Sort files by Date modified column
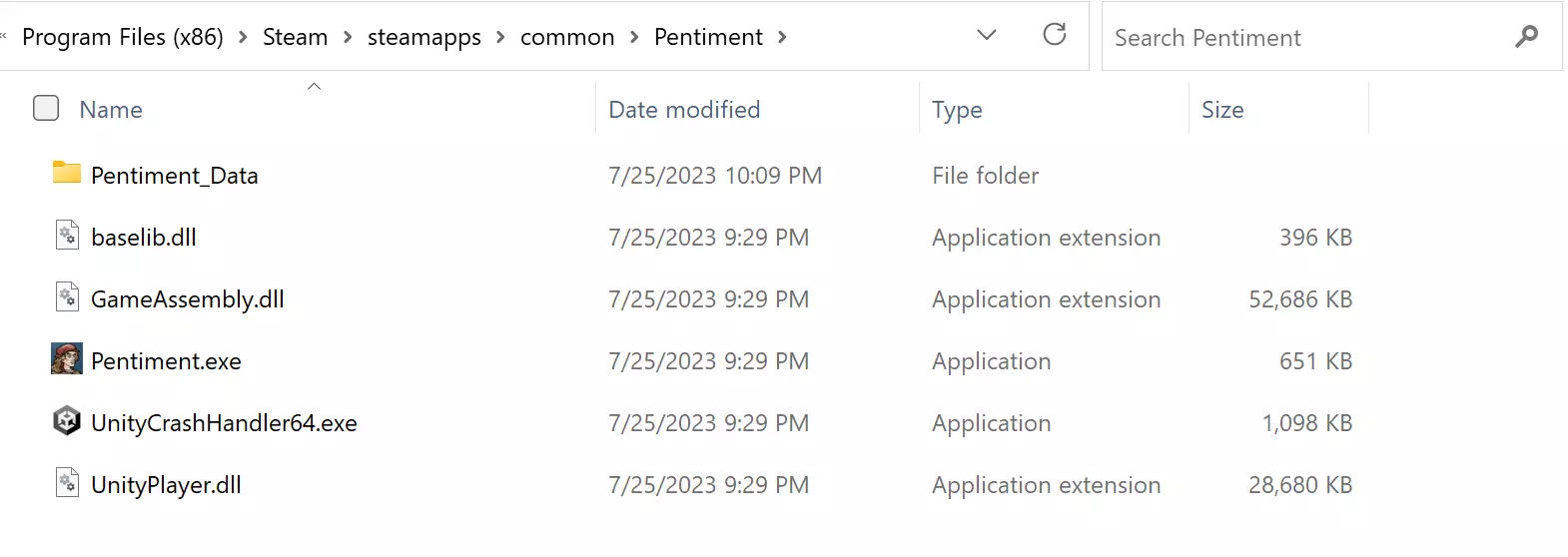Screen dimensions: 1568x557 (684, 110)
